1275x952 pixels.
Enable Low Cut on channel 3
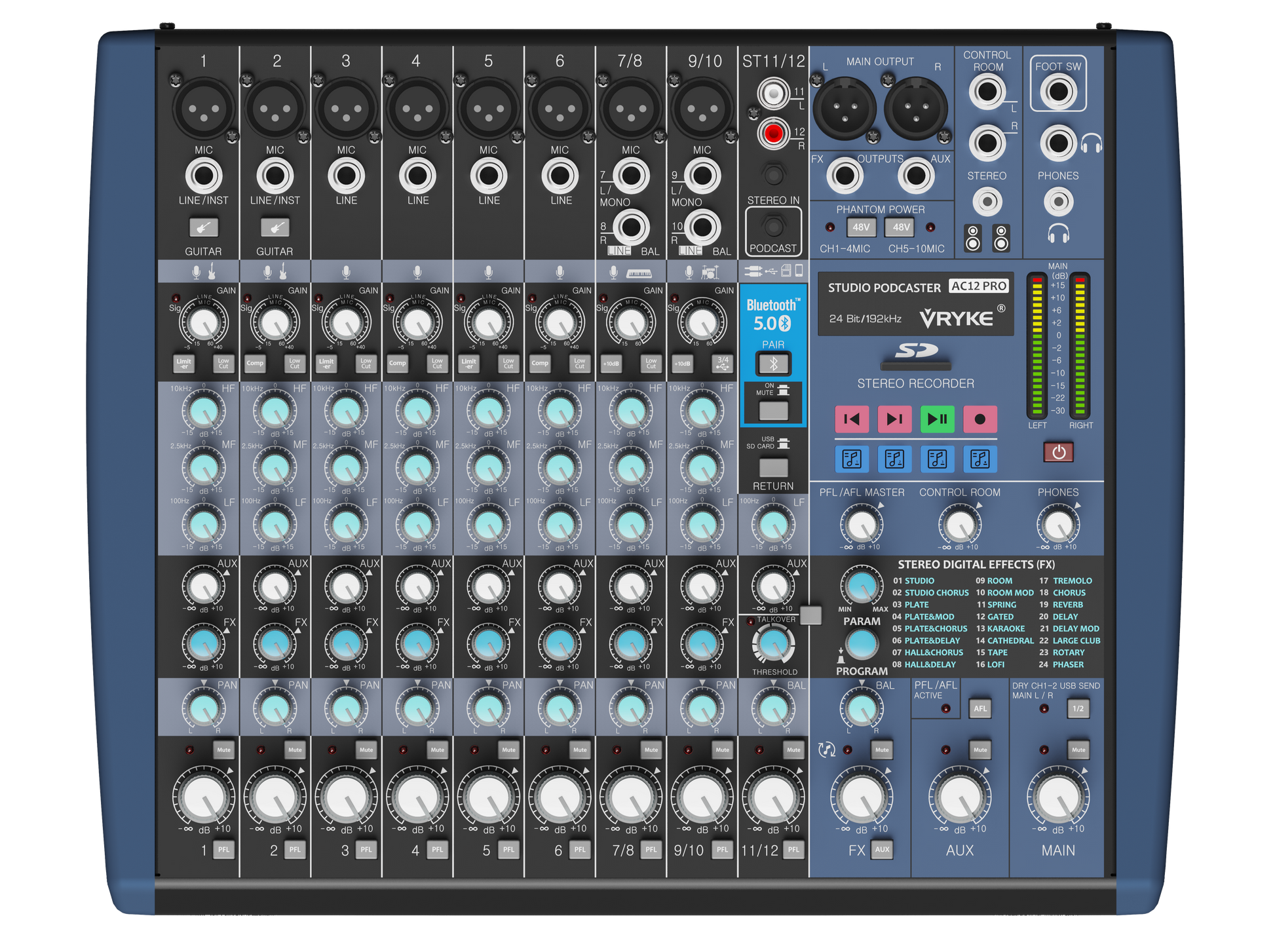[366, 363]
